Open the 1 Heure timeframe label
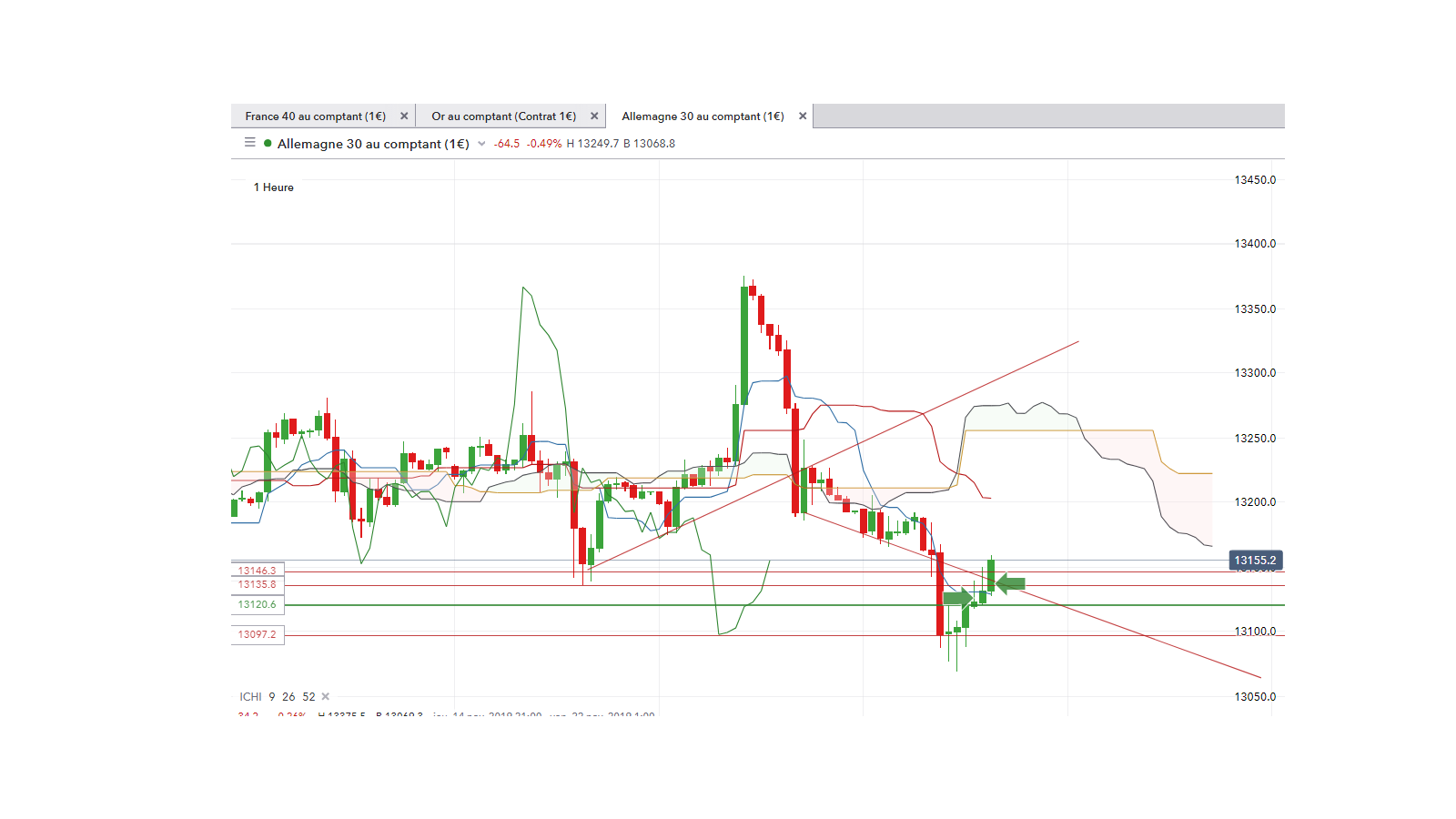The image size is (1456, 819). point(274,187)
